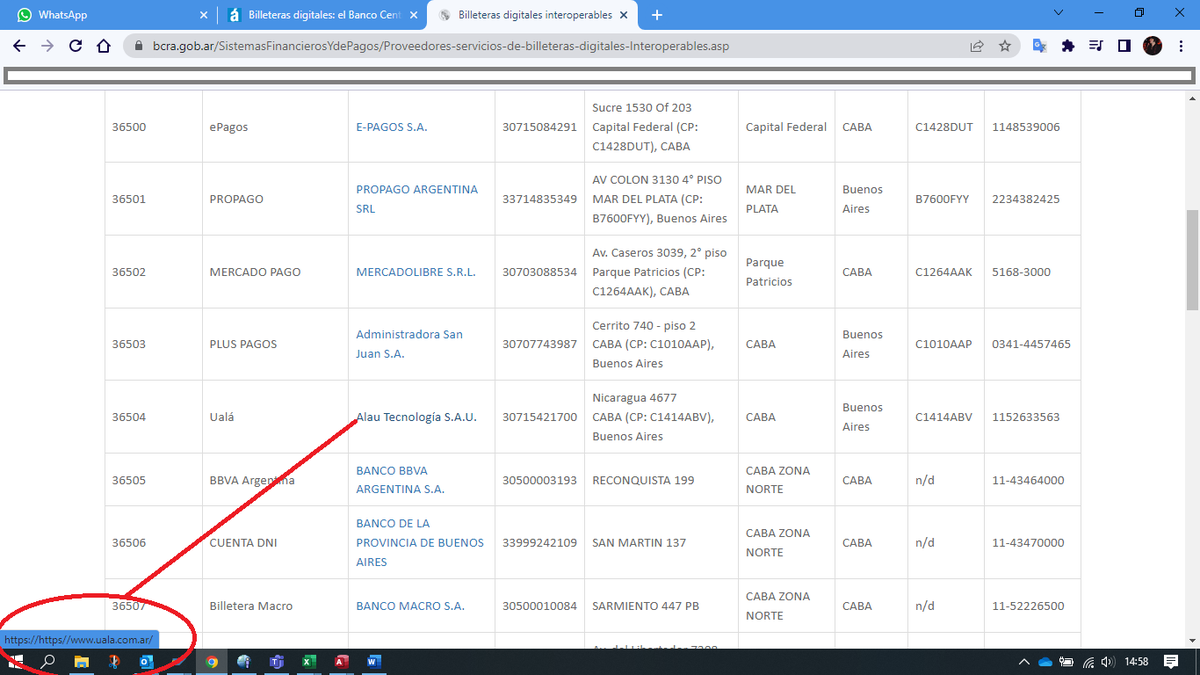Open Chrome three-dot menu

(x=1180, y=46)
